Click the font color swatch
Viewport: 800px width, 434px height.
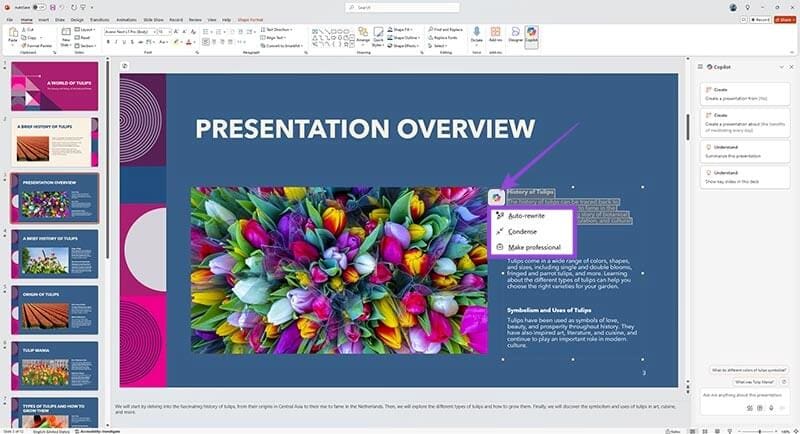(188, 42)
